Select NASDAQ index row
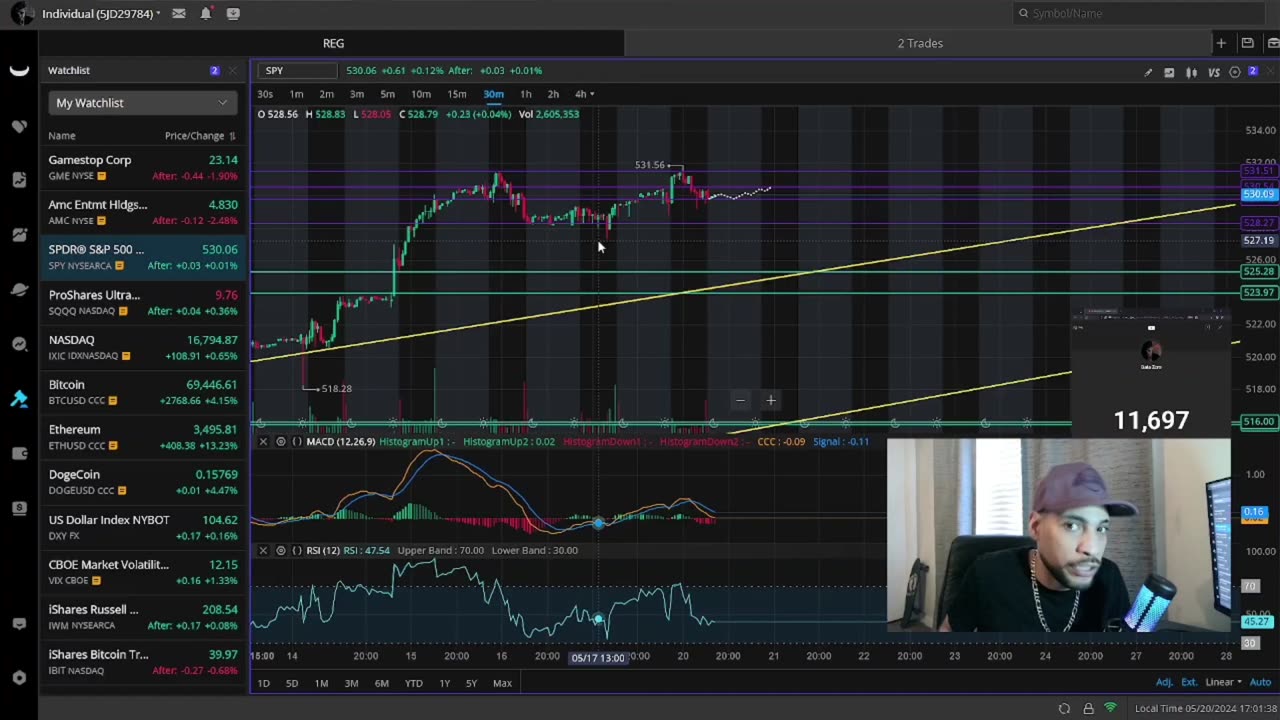 click(143, 347)
